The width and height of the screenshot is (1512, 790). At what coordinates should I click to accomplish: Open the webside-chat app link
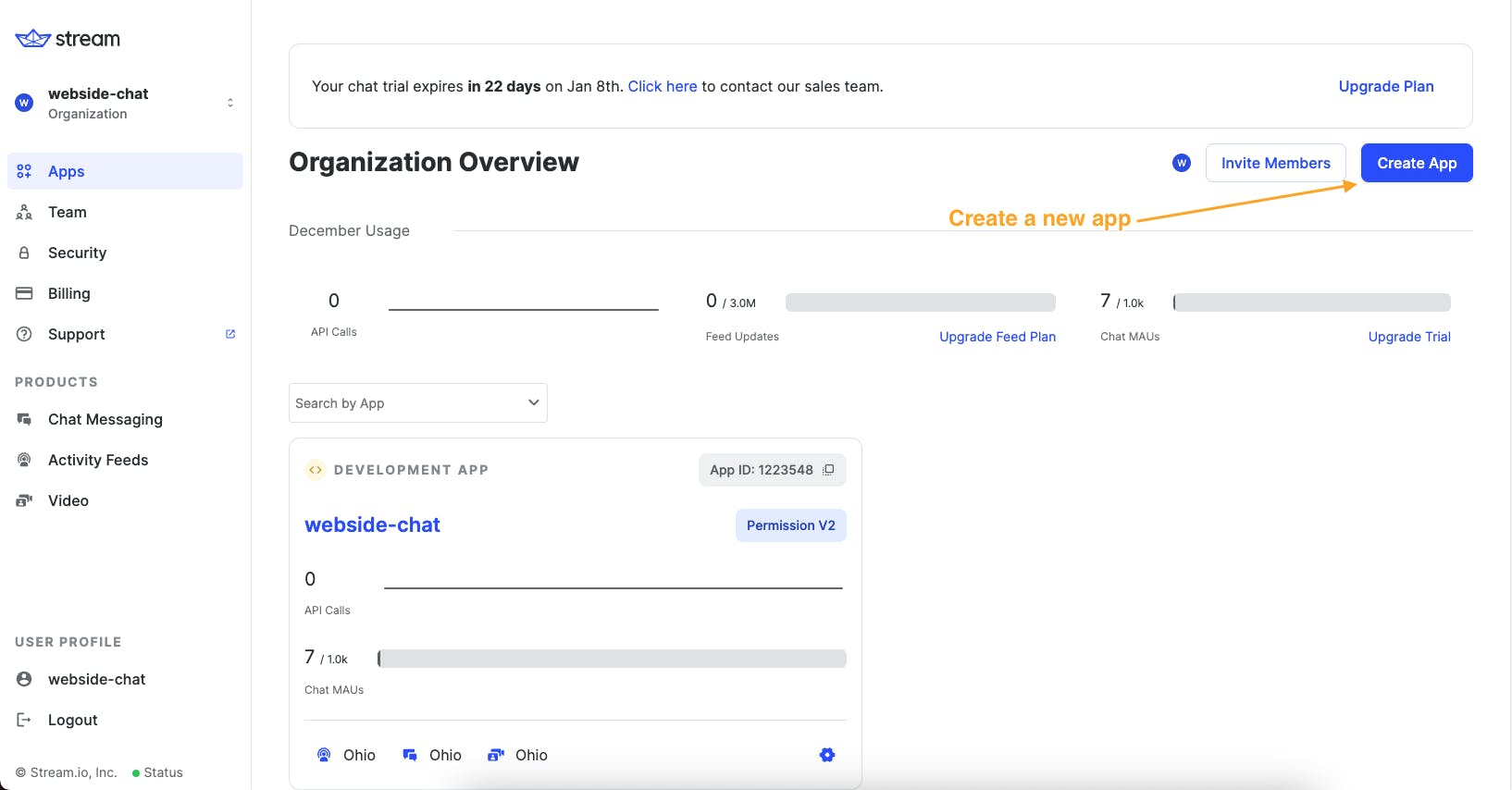pos(372,525)
